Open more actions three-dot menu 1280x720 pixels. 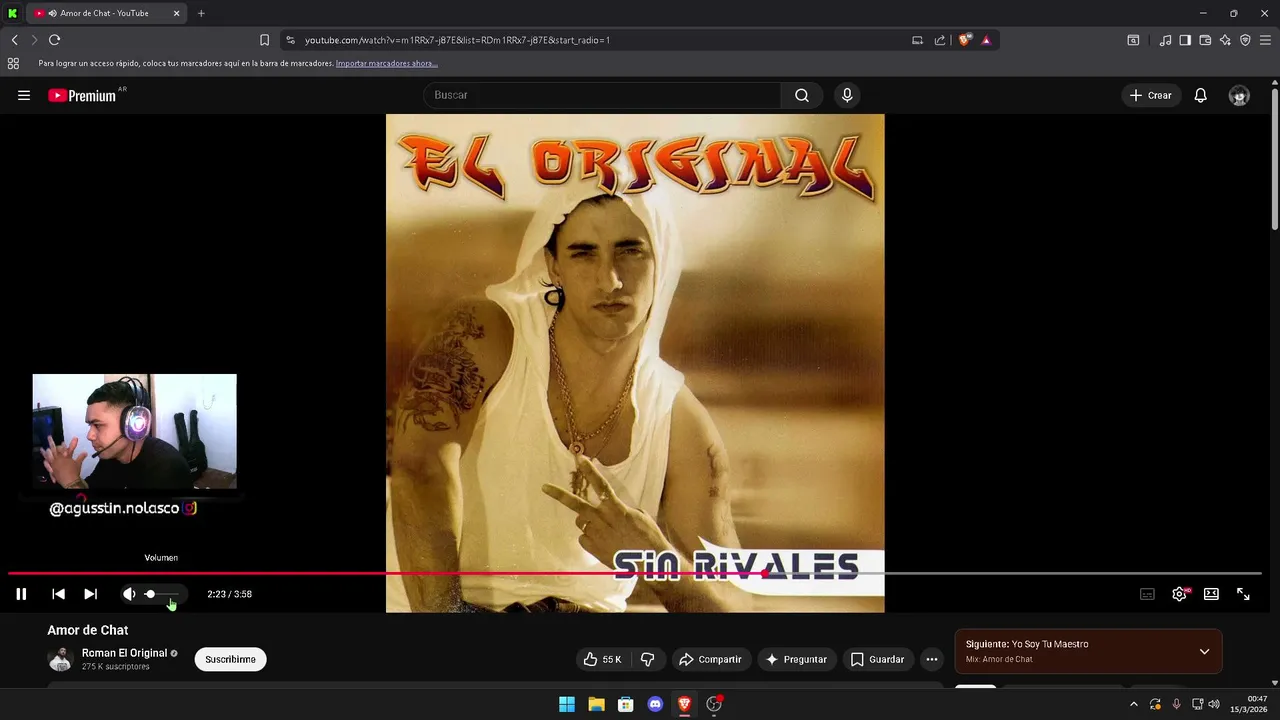pyautogui.click(x=932, y=659)
